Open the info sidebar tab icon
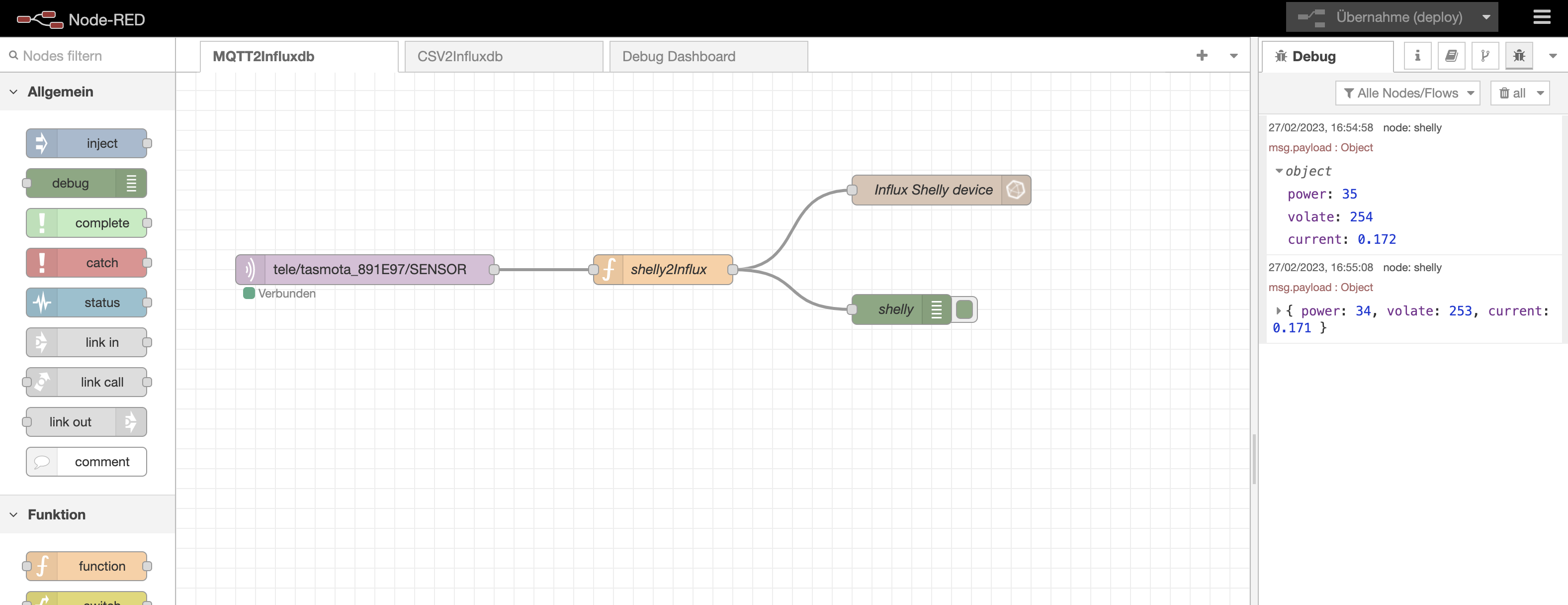Screen dimensions: 1568x605 [1417, 56]
